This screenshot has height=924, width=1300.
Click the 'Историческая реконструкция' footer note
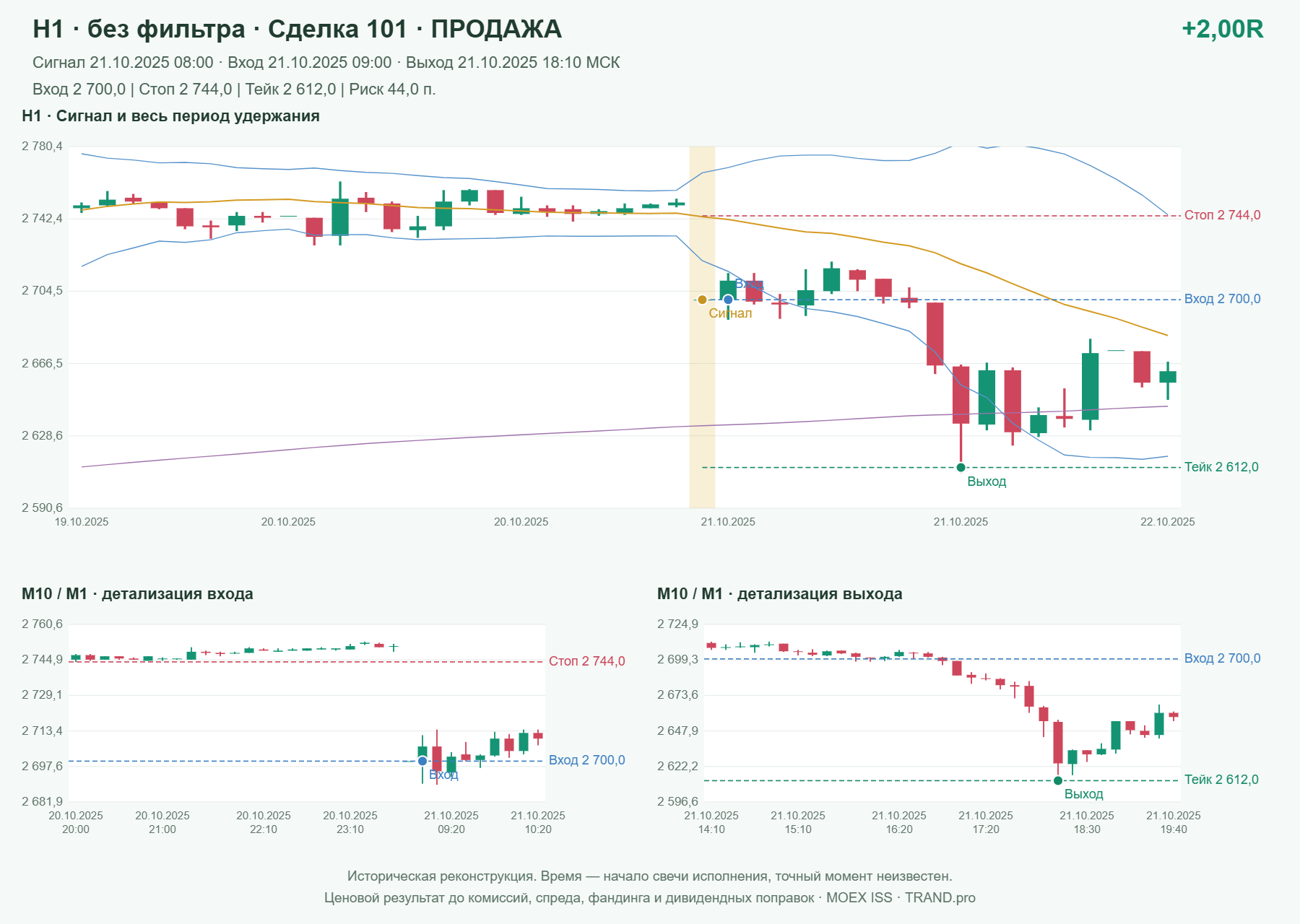point(650,876)
